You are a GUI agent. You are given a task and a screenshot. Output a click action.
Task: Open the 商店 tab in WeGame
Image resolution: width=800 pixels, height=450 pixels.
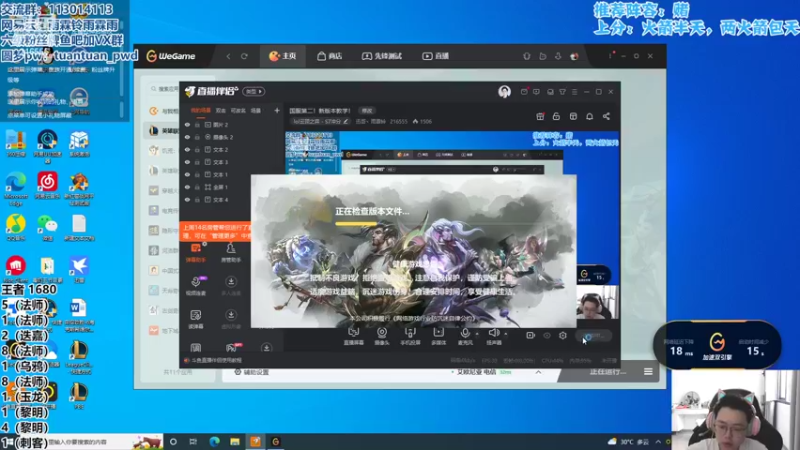click(x=330, y=56)
